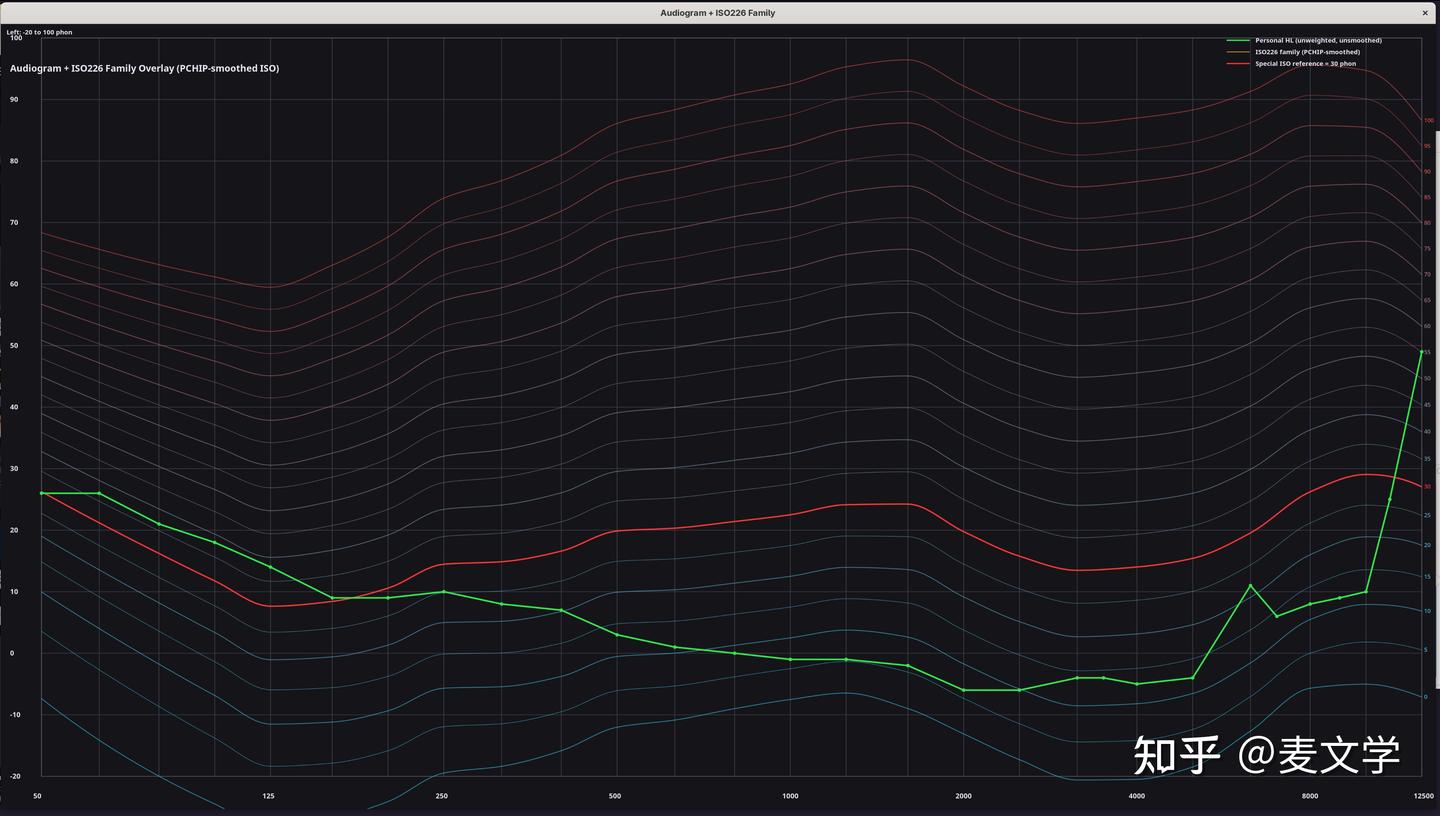Click the 95 phon label on right edge
1440x816 pixels.
click(1427, 146)
